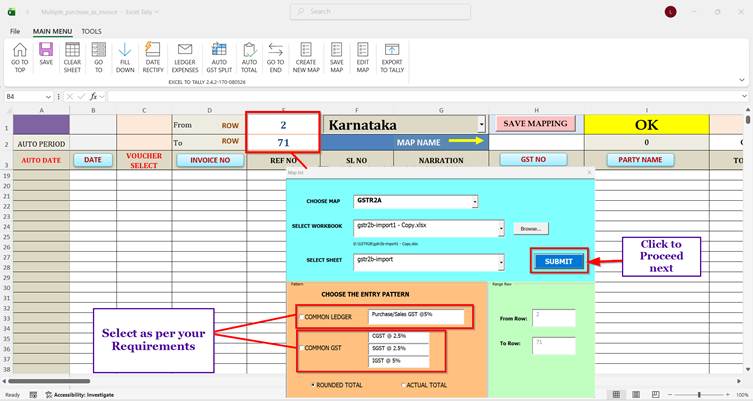Screen dimensions: 753x401
Task: Click the Search box in title bar
Action: pyautogui.click(x=380, y=12)
